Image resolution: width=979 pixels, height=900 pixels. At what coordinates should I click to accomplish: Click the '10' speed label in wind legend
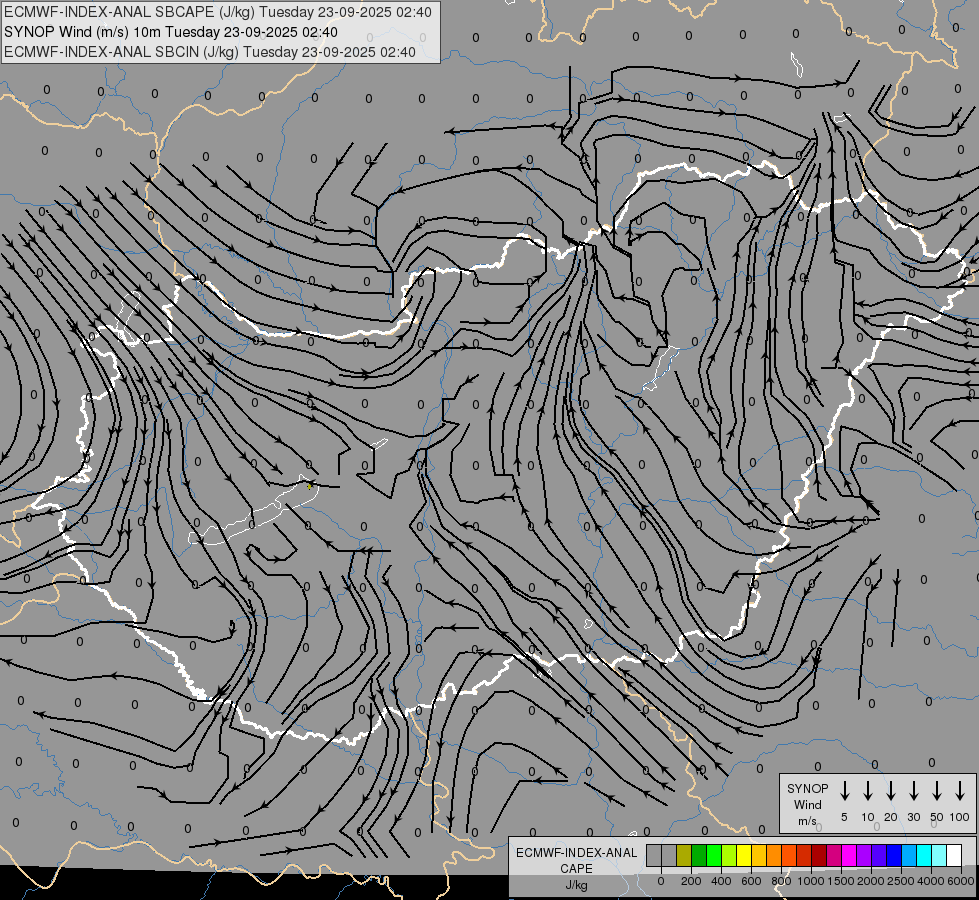point(867,817)
